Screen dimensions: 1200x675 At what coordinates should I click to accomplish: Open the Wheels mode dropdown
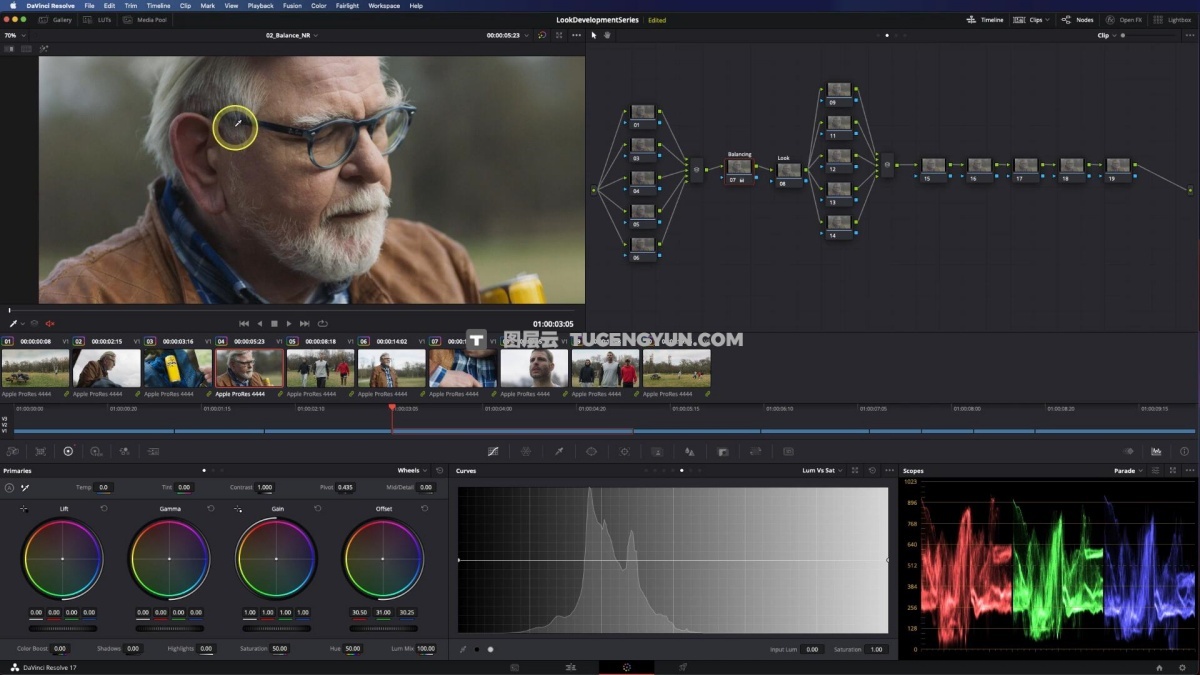pyautogui.click(x=412, y=470)
